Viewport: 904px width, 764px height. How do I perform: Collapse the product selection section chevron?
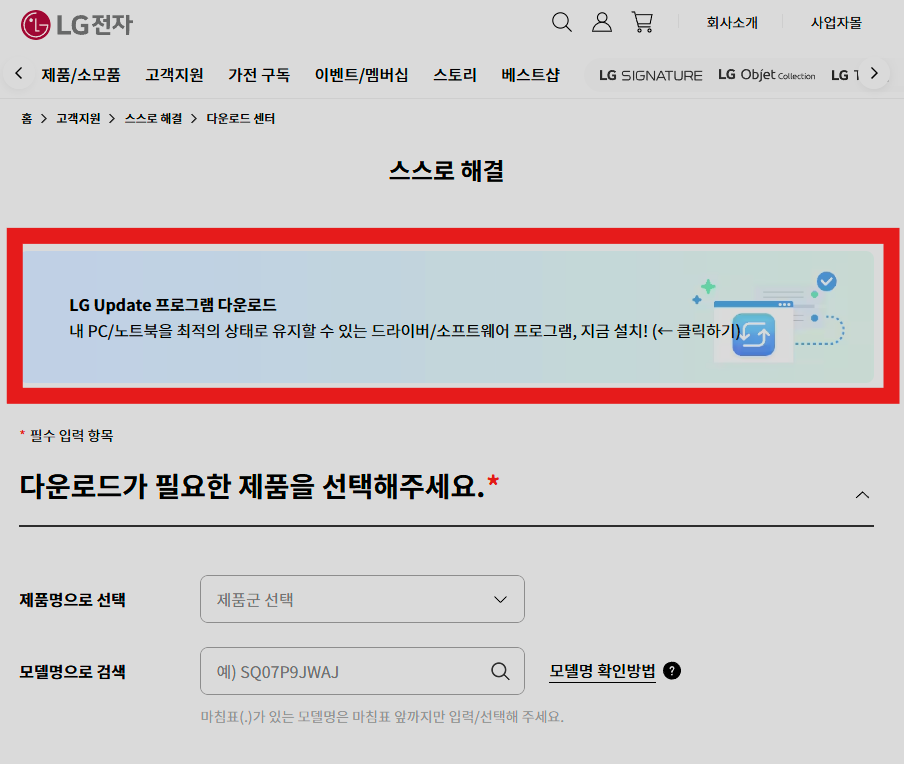click(x=862, y=494)
